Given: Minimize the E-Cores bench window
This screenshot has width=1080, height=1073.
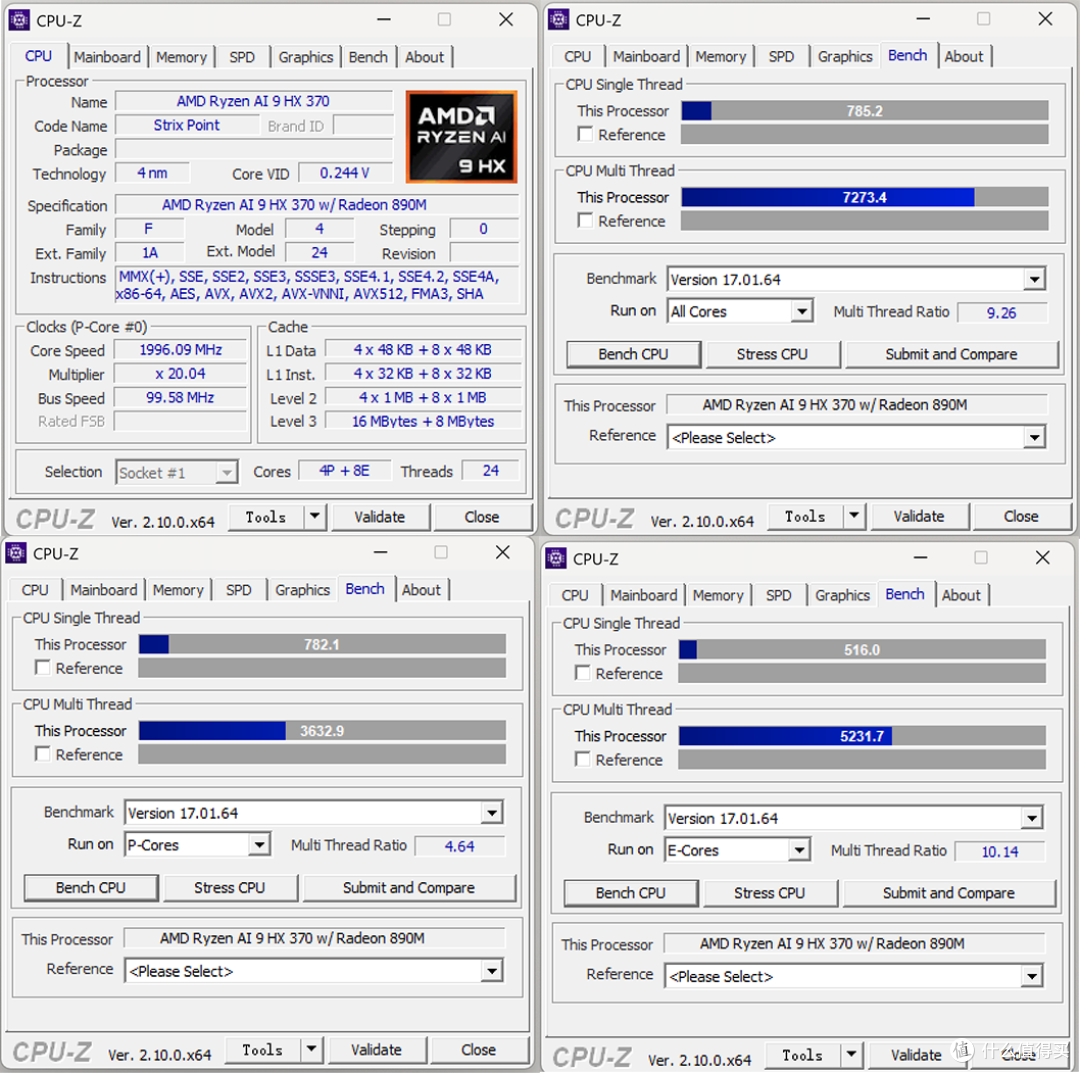Looking at the screenshot, I should [x=921, y=558].
